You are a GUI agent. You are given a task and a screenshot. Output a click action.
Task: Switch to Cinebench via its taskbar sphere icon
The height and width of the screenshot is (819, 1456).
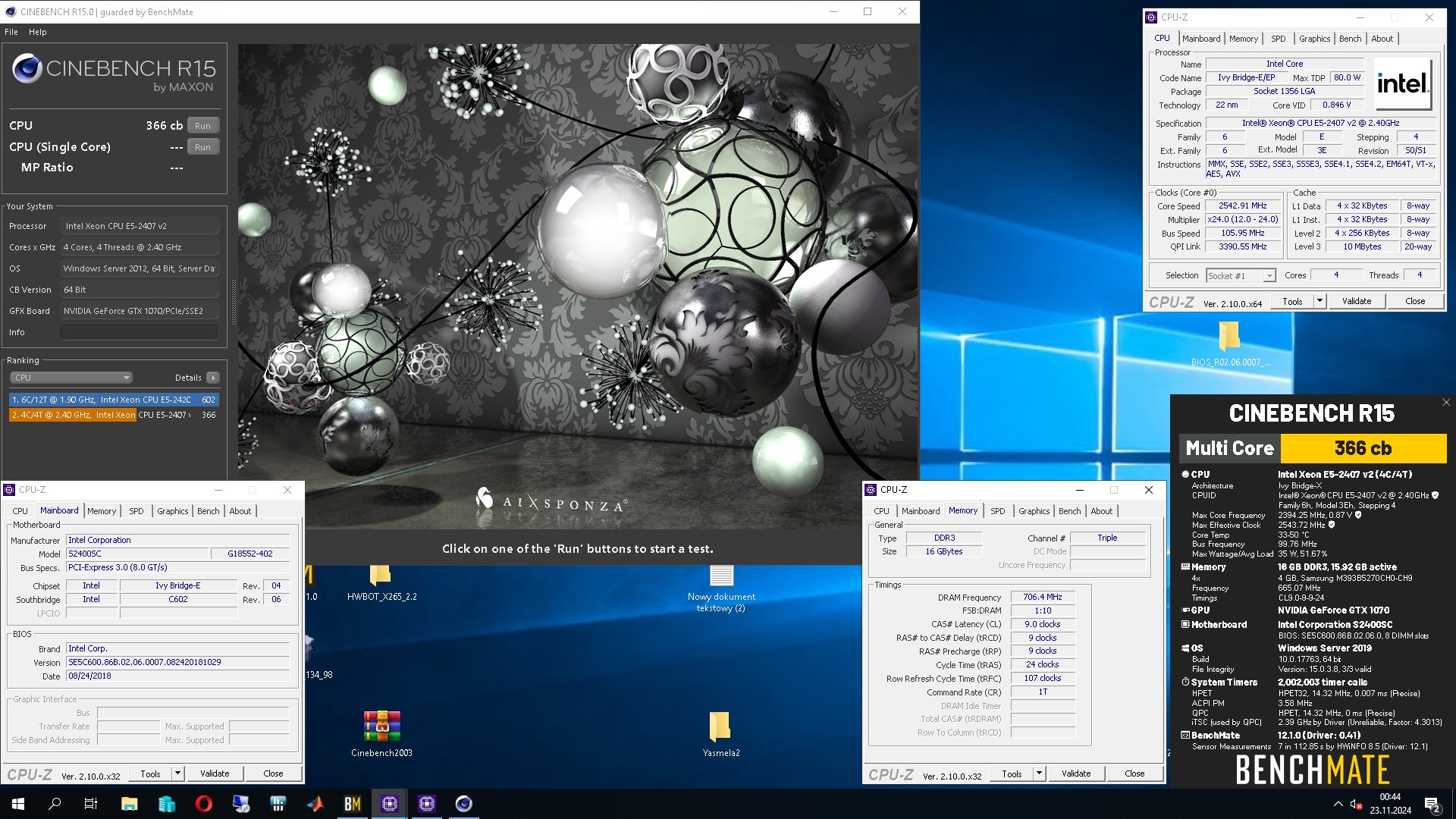464,804
